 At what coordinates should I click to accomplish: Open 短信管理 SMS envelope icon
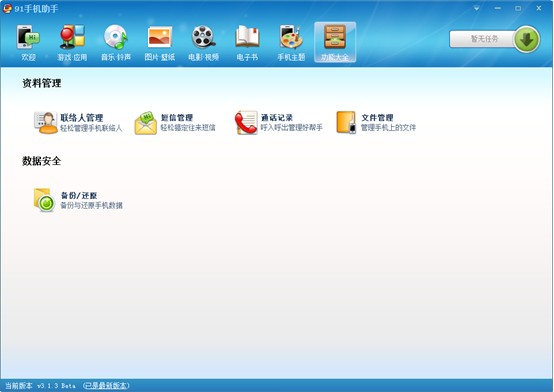(146, 123)
